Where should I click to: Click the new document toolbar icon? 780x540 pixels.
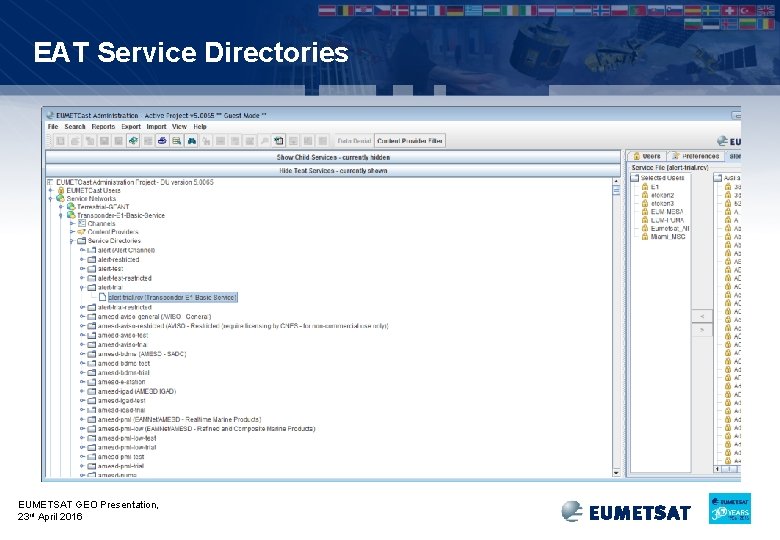pos(279,141)
